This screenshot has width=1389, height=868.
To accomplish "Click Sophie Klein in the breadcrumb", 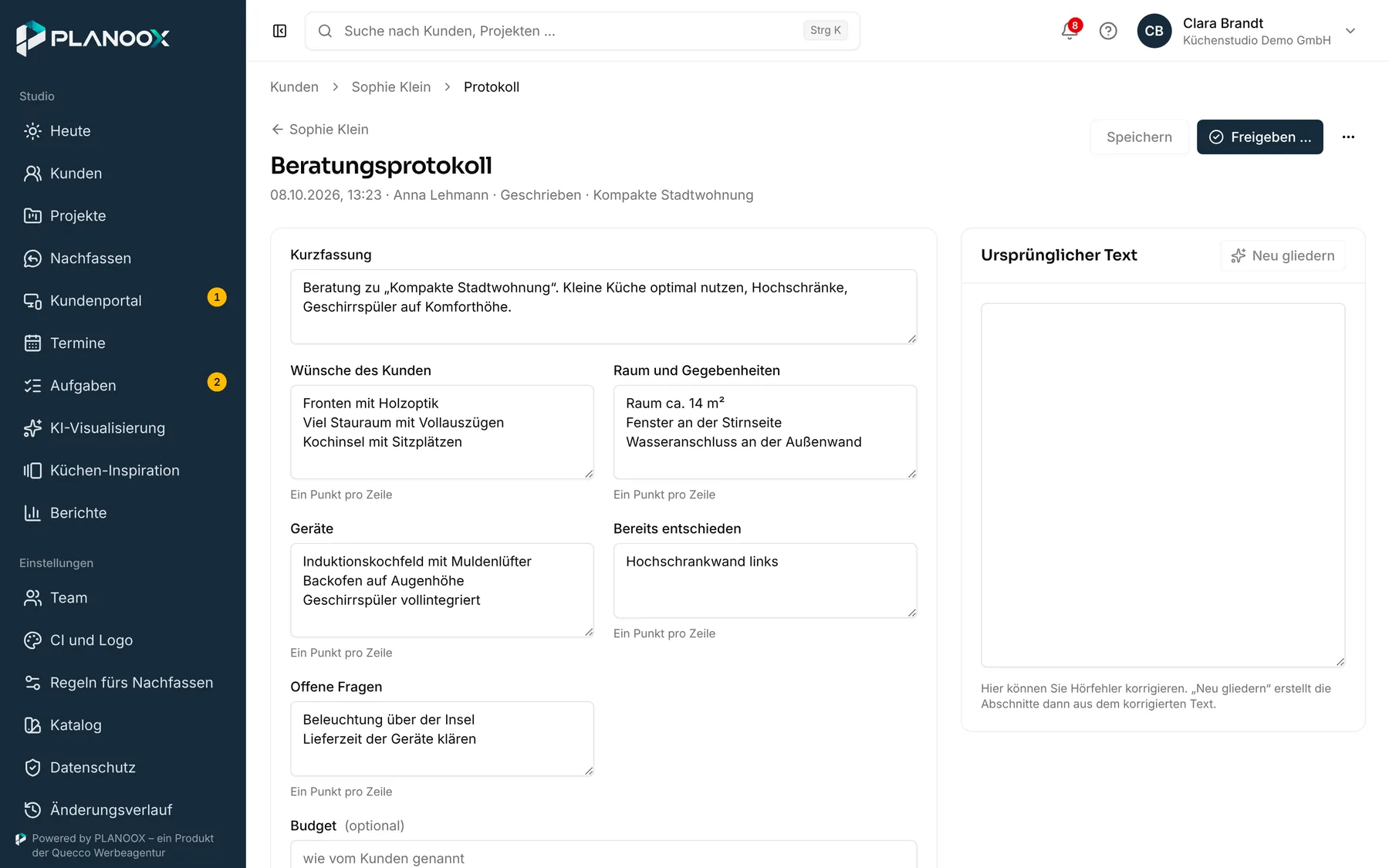I will pyautogui.click(x=391, y=87).
